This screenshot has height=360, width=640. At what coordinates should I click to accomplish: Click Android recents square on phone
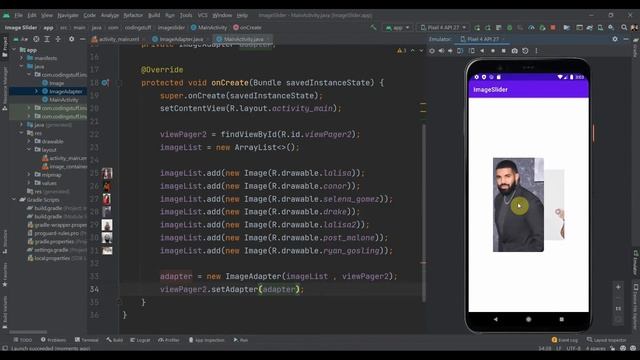562,319
